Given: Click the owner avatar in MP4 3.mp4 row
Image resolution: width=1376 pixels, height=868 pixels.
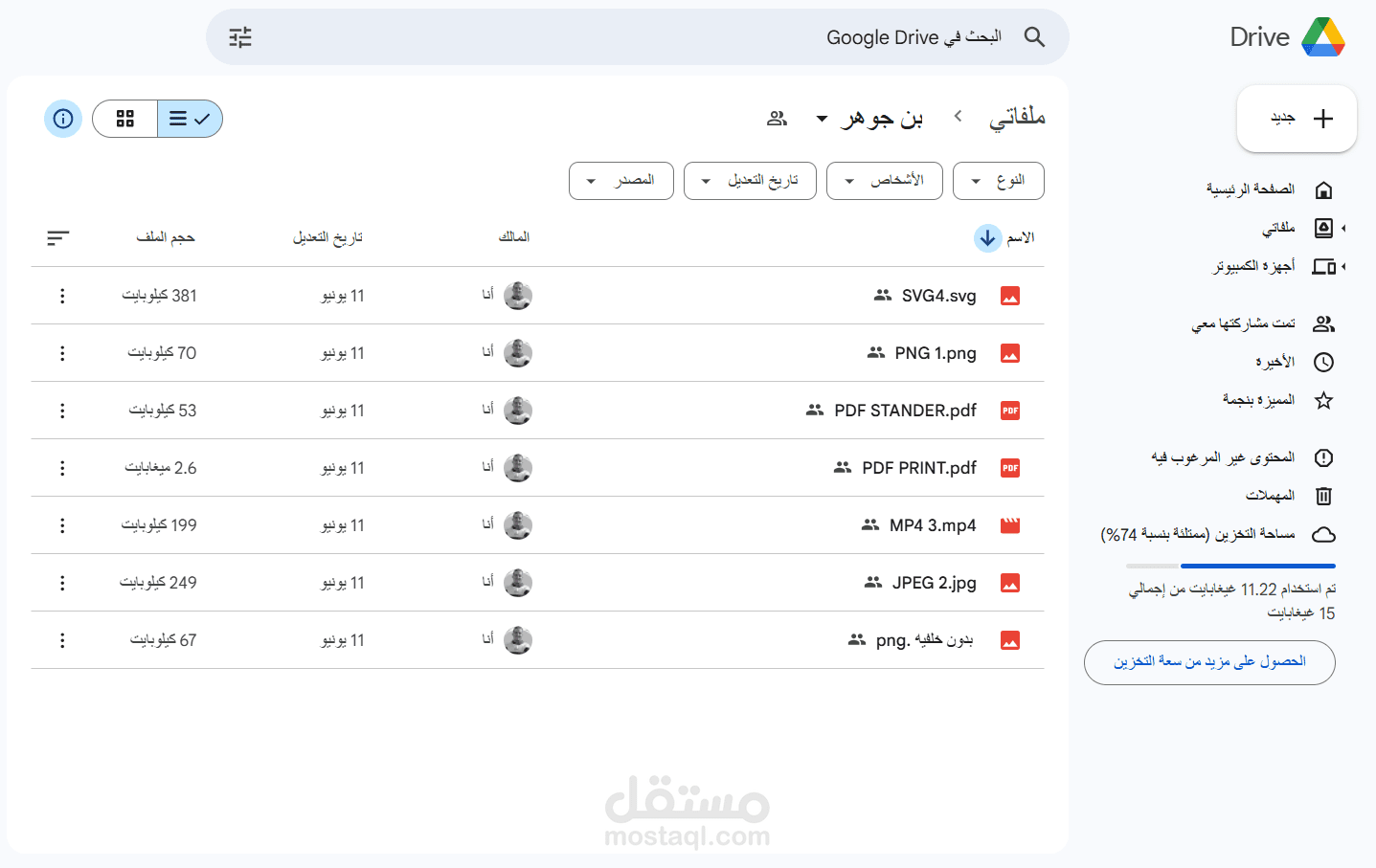Looking at the screenshot, I should (518, 525).
